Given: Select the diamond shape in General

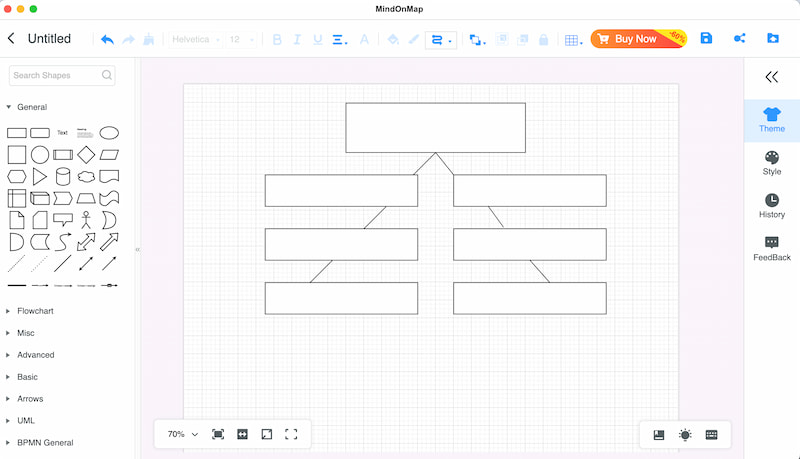Looking at the screenshot, I should (x=86, y=155).
